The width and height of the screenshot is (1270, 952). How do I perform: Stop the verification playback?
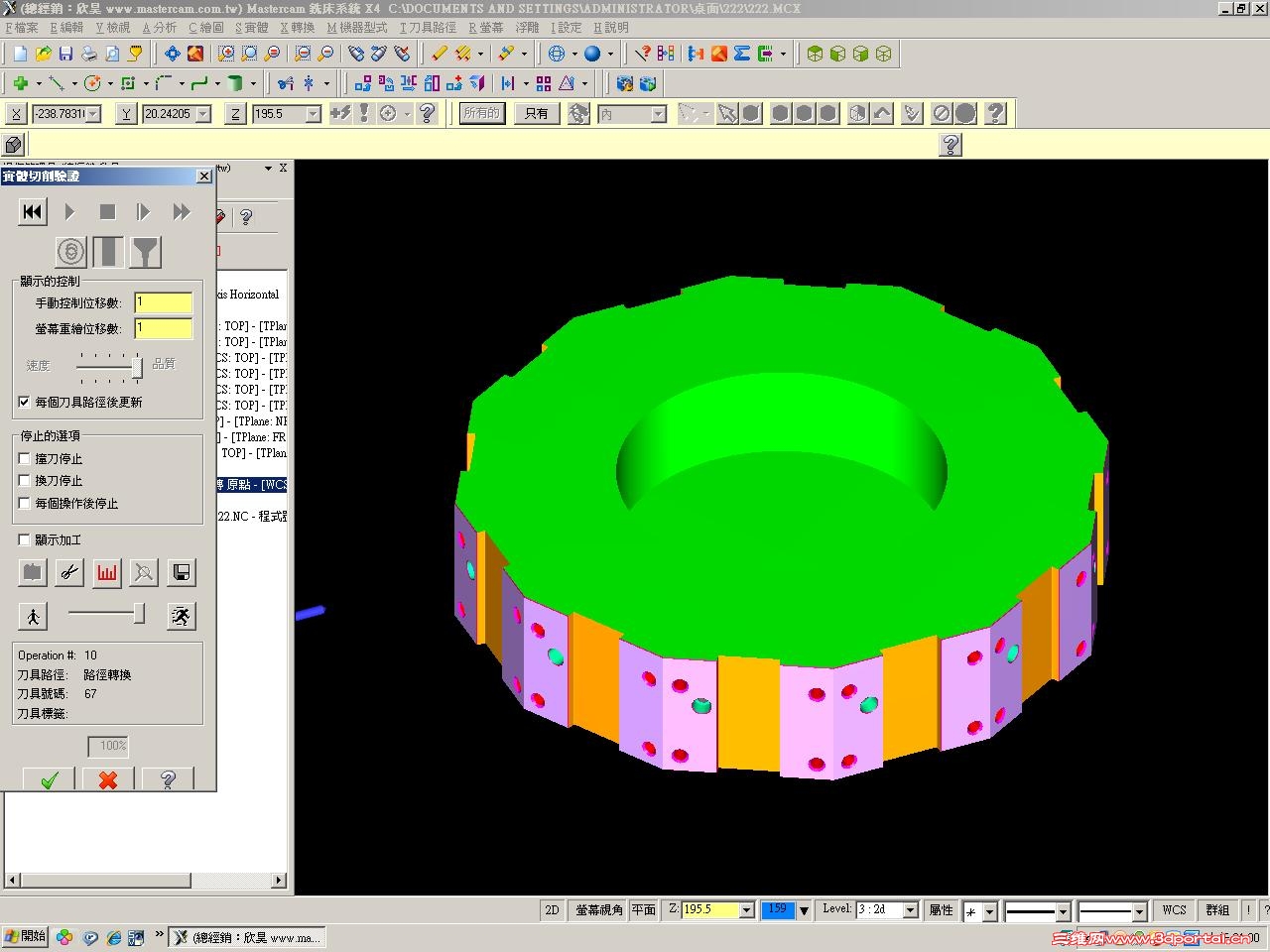[107, 211]
